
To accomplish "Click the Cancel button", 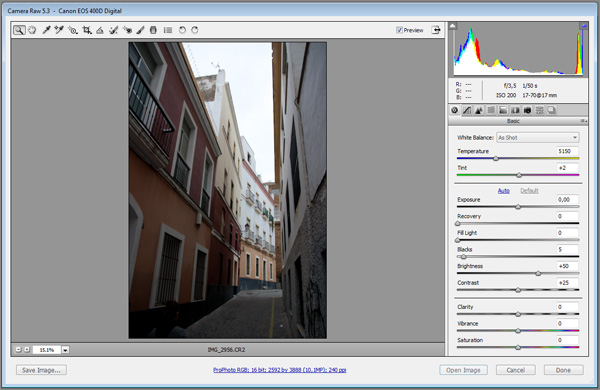I will click(515, 370).
